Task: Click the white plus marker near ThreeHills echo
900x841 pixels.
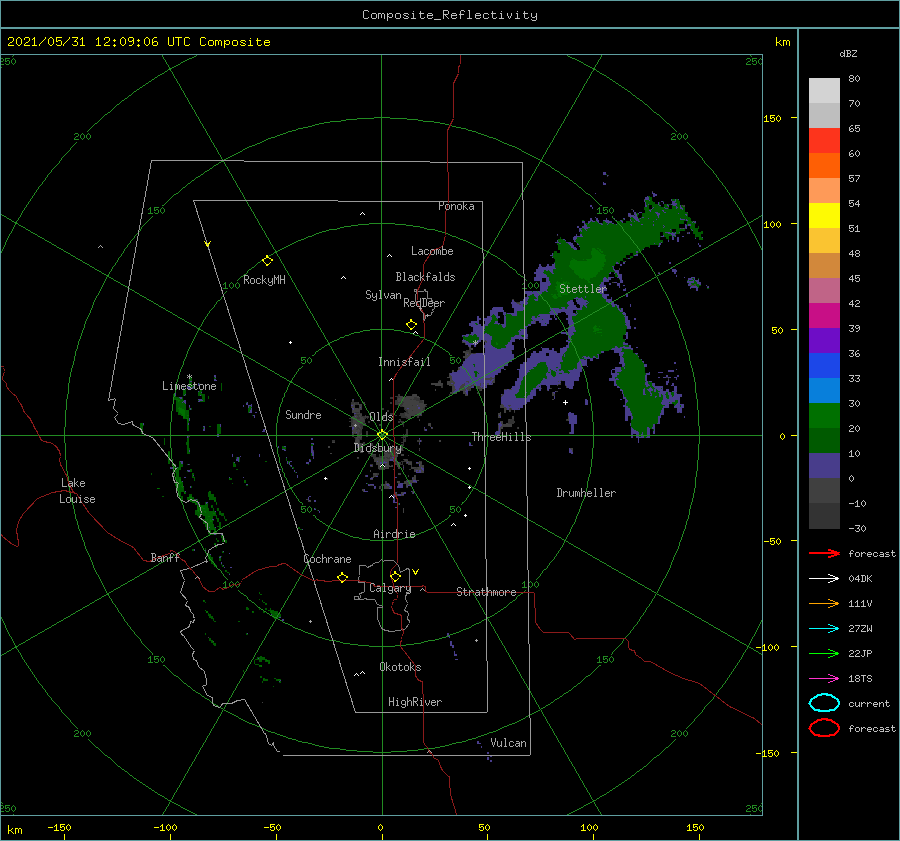Action: click(x=565, y=402)
